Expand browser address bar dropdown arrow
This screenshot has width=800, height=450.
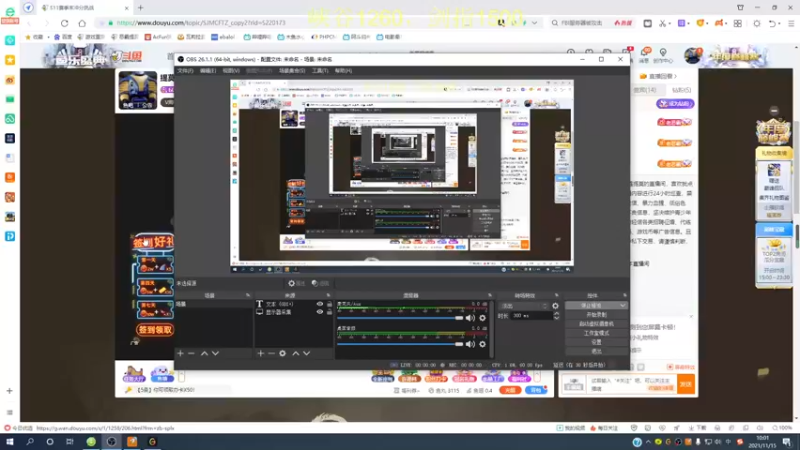tap(534, 23)
